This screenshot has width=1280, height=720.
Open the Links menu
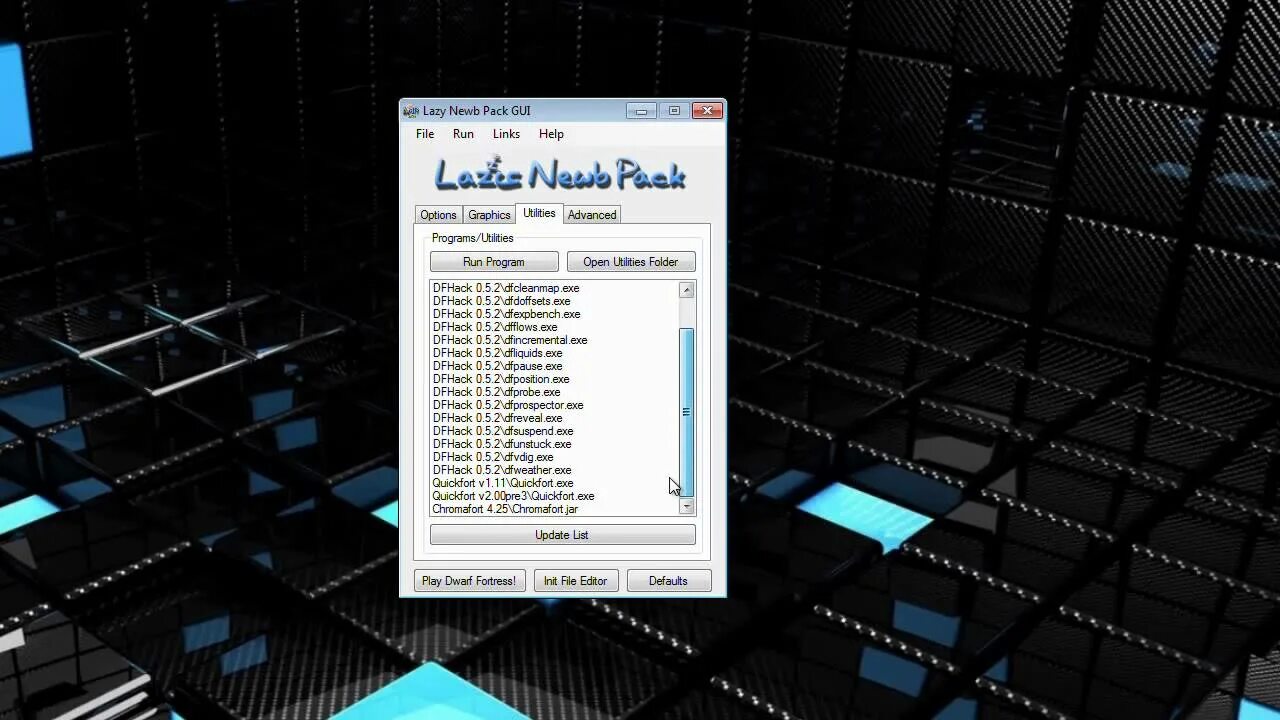pyautogui.click(x=506, y=134)
